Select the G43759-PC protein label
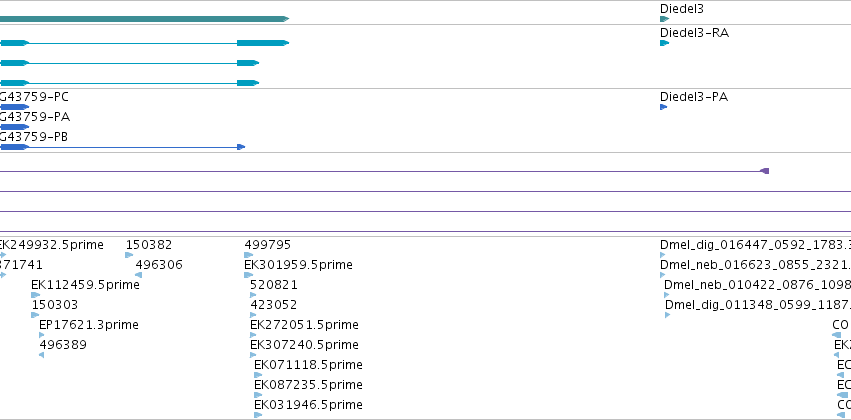This screenshot has height=420, width=851. click(x=34, y=97)
